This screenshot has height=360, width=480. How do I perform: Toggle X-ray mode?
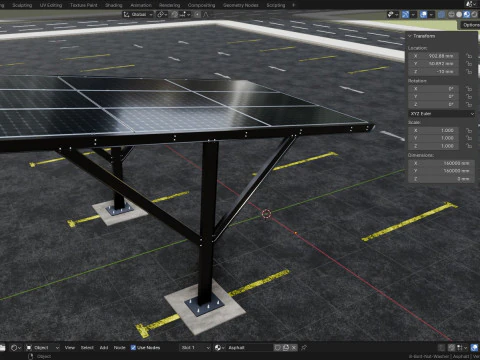(441, 14)
